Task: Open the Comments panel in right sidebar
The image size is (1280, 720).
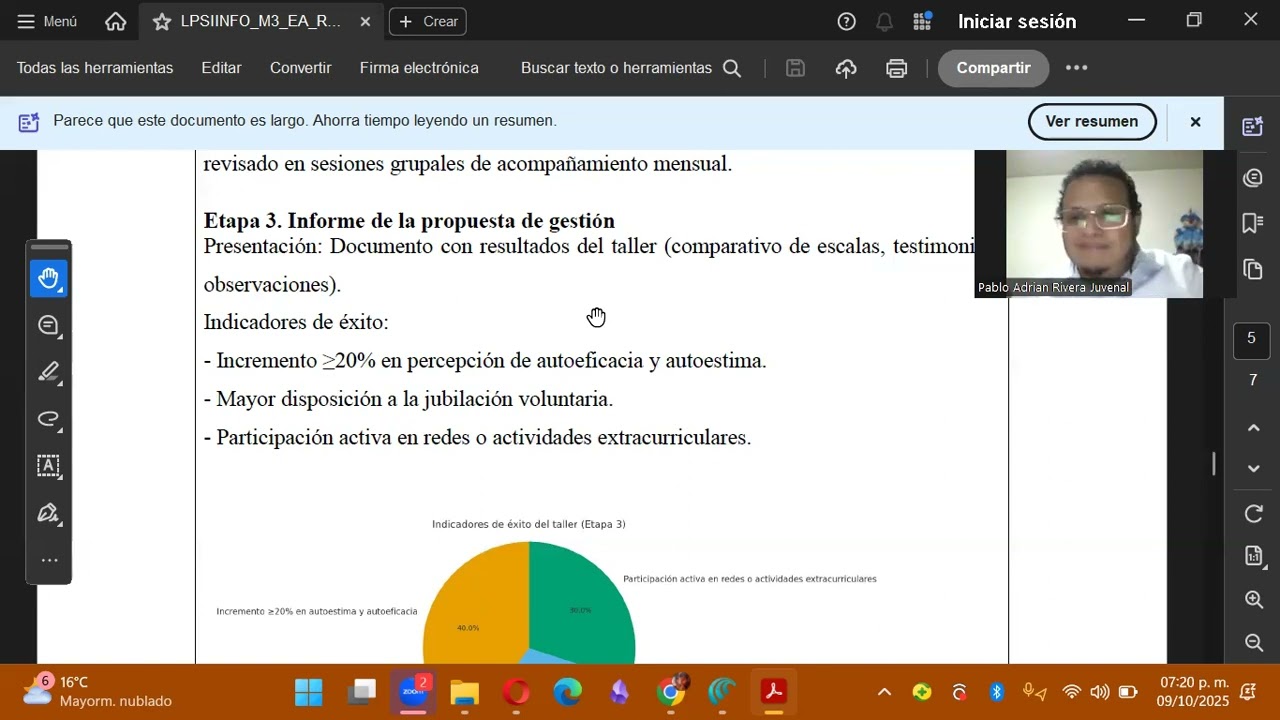Action: pyautogui.click(x=1252, y=178)
